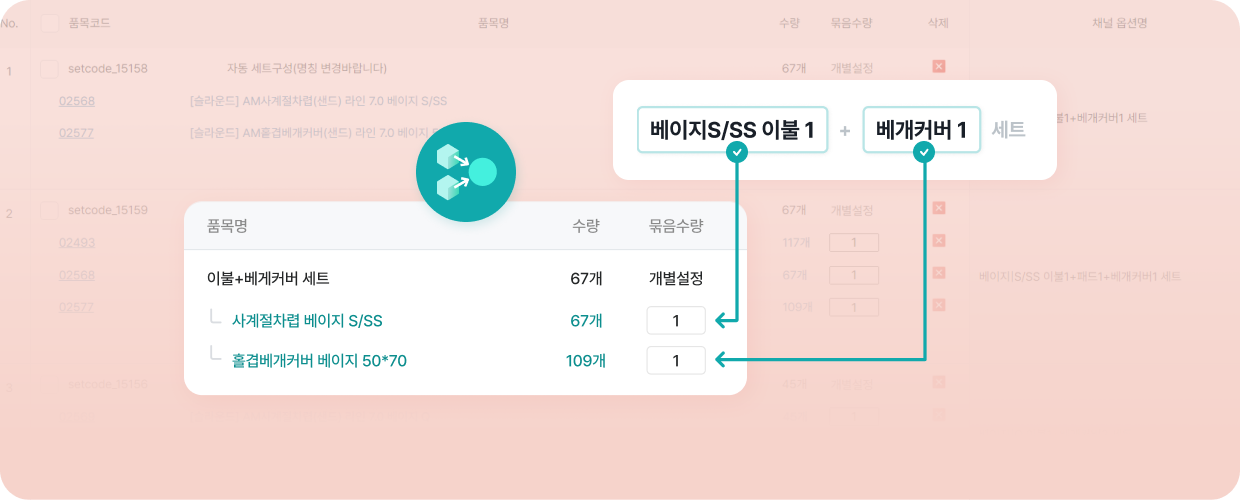The width and height of the screenshot is (1240, 500).
Task: Check the box for setcode_15159
Action: coord(49,210)
